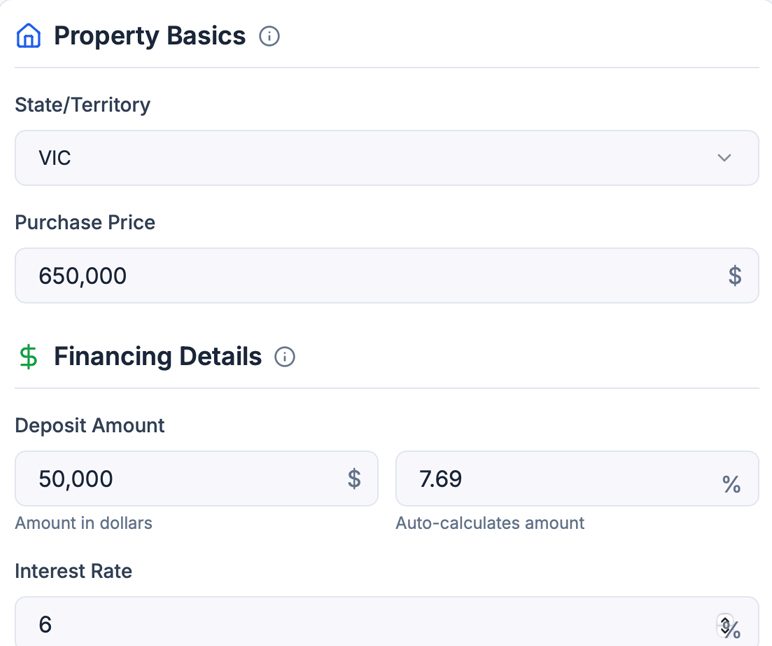Click into the Interest Rate field showing 6
This screenshot has height=646, width=772.
point(360,624)
